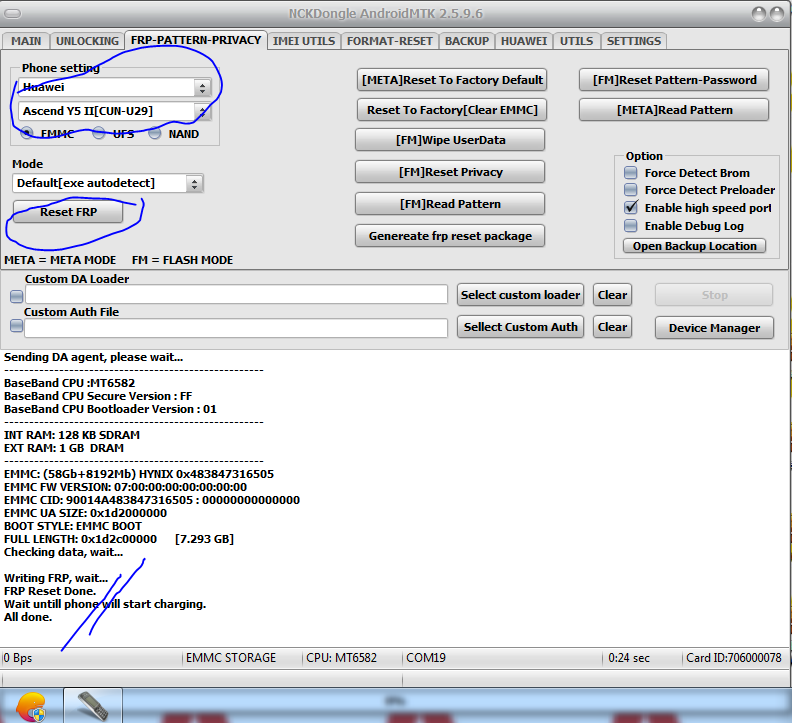This screenshot has height=723, width=792.
Task: Open the IMEI UTILS tab
Action: pyautogui.click(x=304, y=41)
